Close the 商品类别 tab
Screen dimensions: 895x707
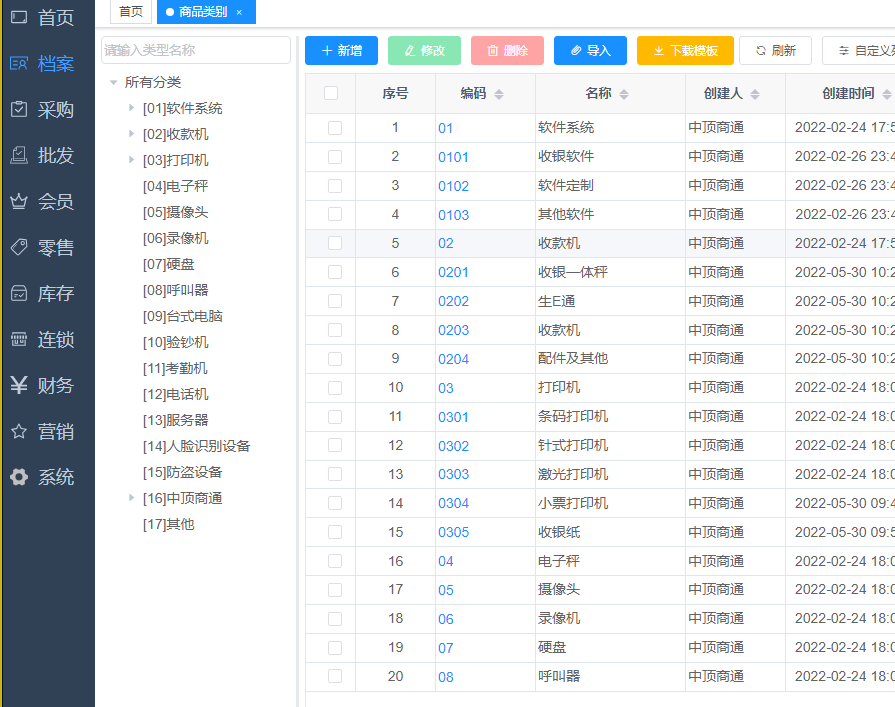[239, 12]
